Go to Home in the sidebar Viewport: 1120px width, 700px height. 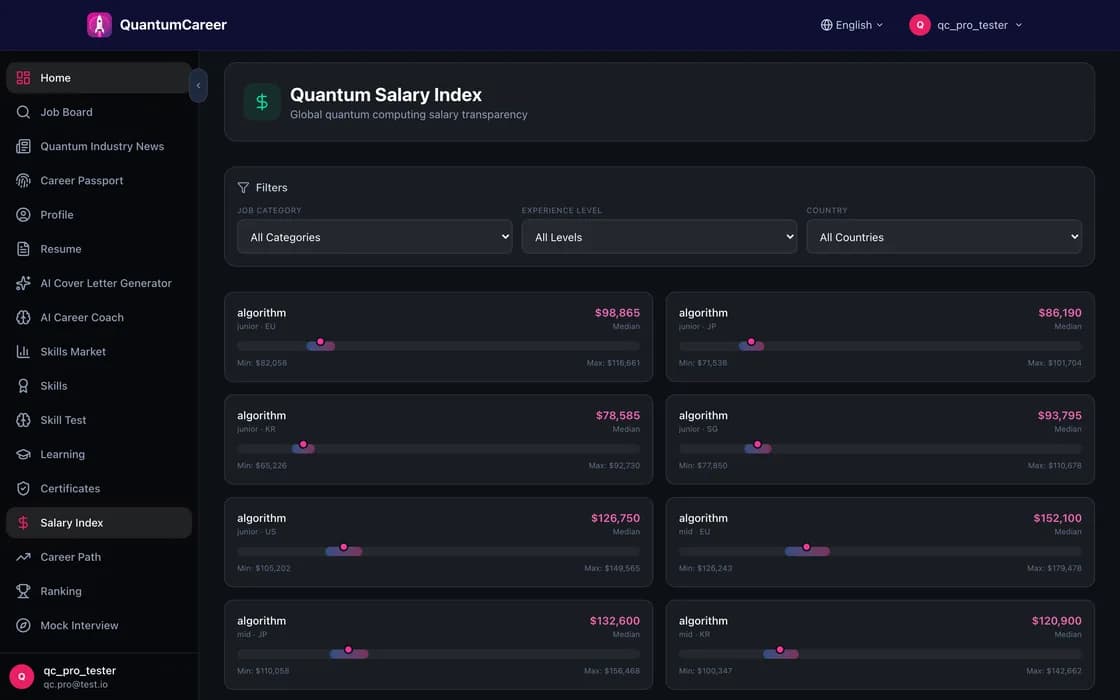(x=99, y=78)
